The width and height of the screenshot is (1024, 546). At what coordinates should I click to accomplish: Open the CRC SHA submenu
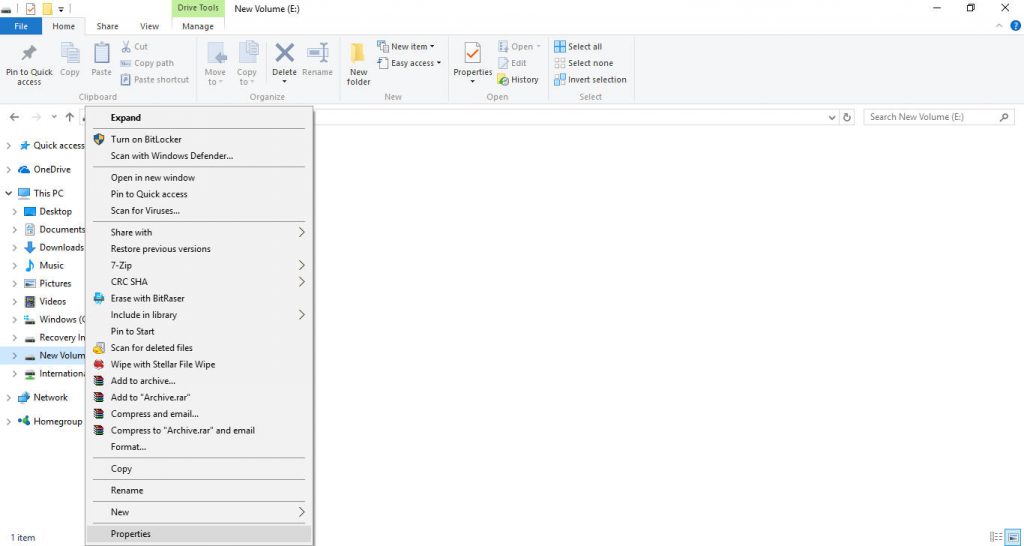[x=199, y=281]
